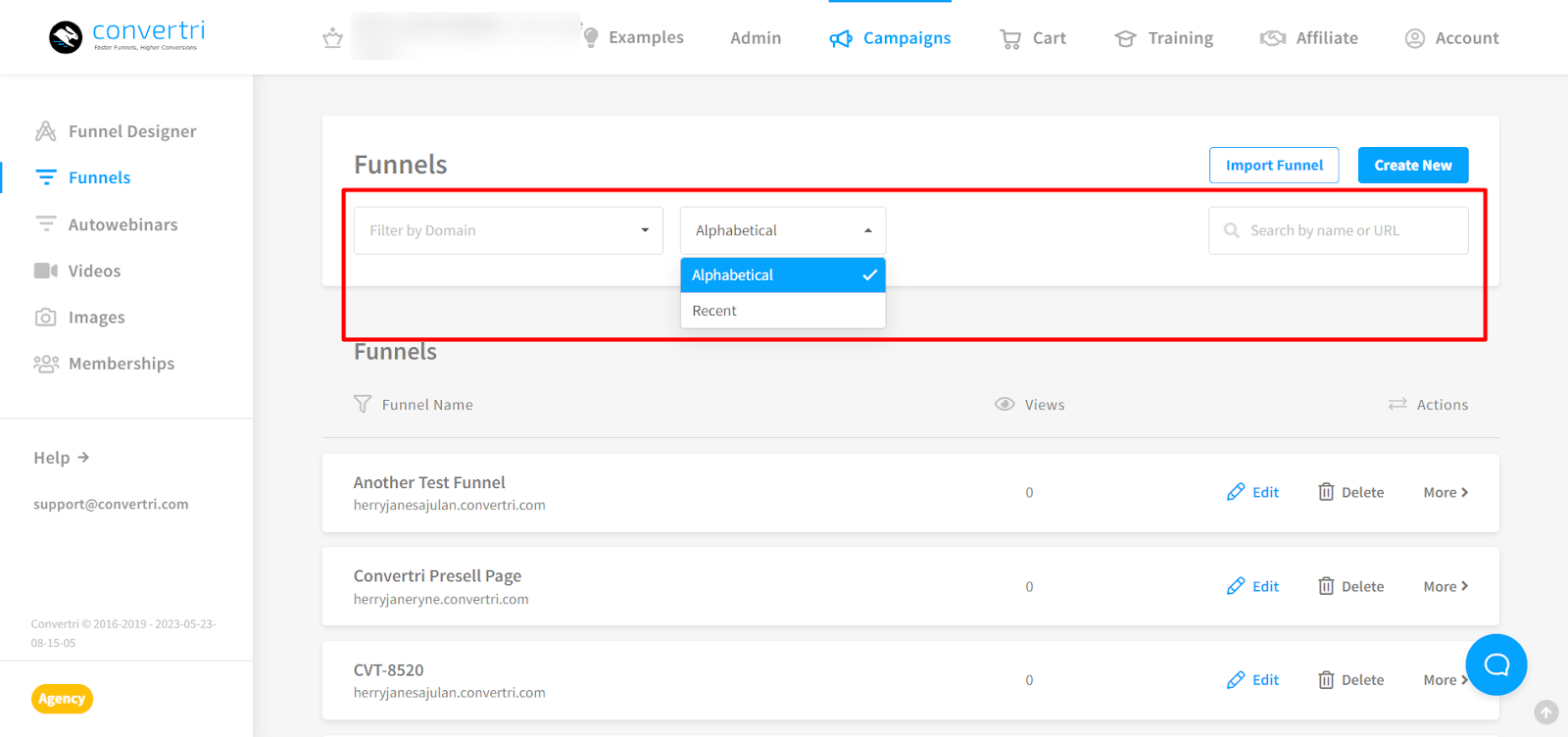
Task: Select Memberships in sidebar
Action: click(x=104, y=364)
